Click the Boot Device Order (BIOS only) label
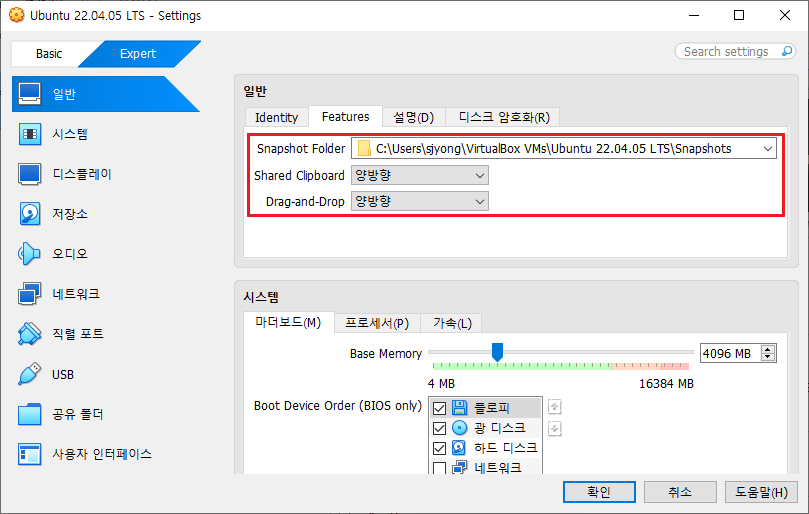The width and height of the screenshot is (809, 514). click(x=338, y=406)
